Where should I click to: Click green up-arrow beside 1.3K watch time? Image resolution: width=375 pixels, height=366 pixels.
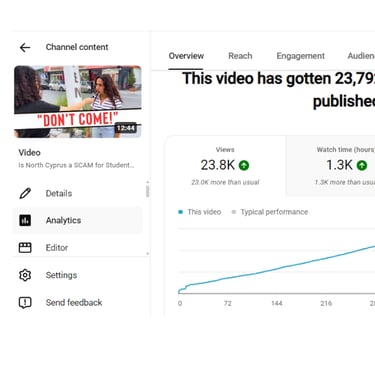[x=362, y=165]
